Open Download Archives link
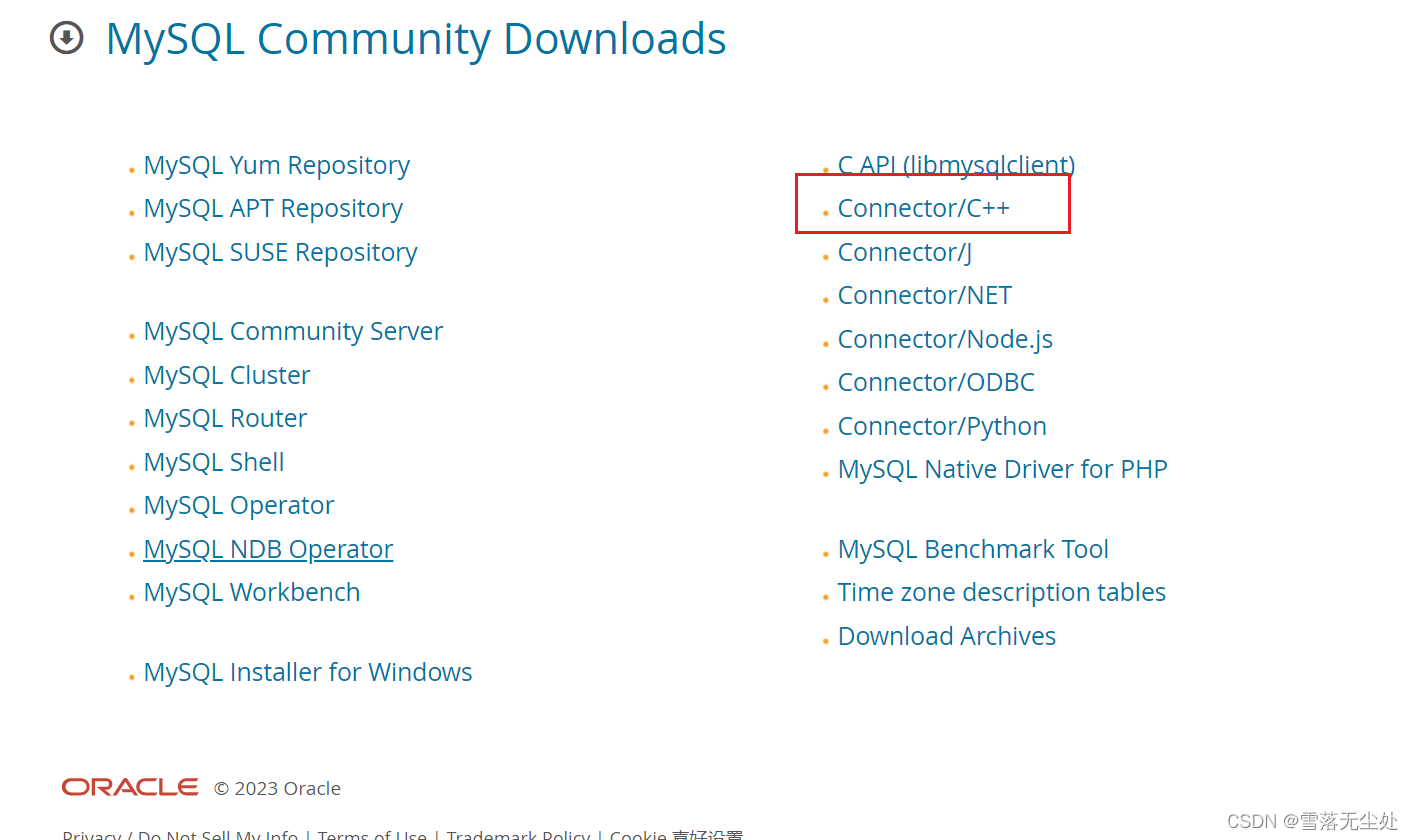The image size is (1413, 840). click(x=947, y=636)
